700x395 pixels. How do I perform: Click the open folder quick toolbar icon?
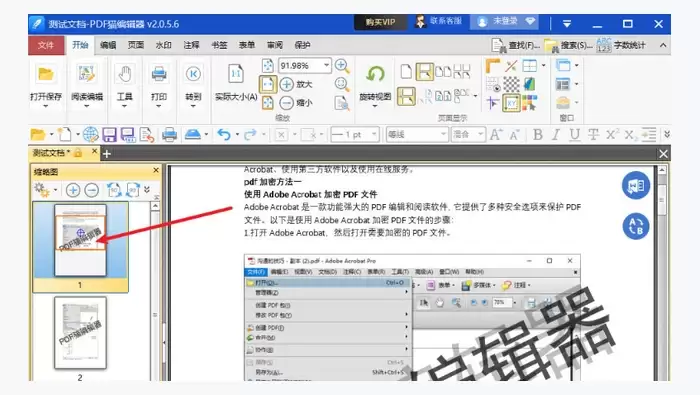[38, 134]
